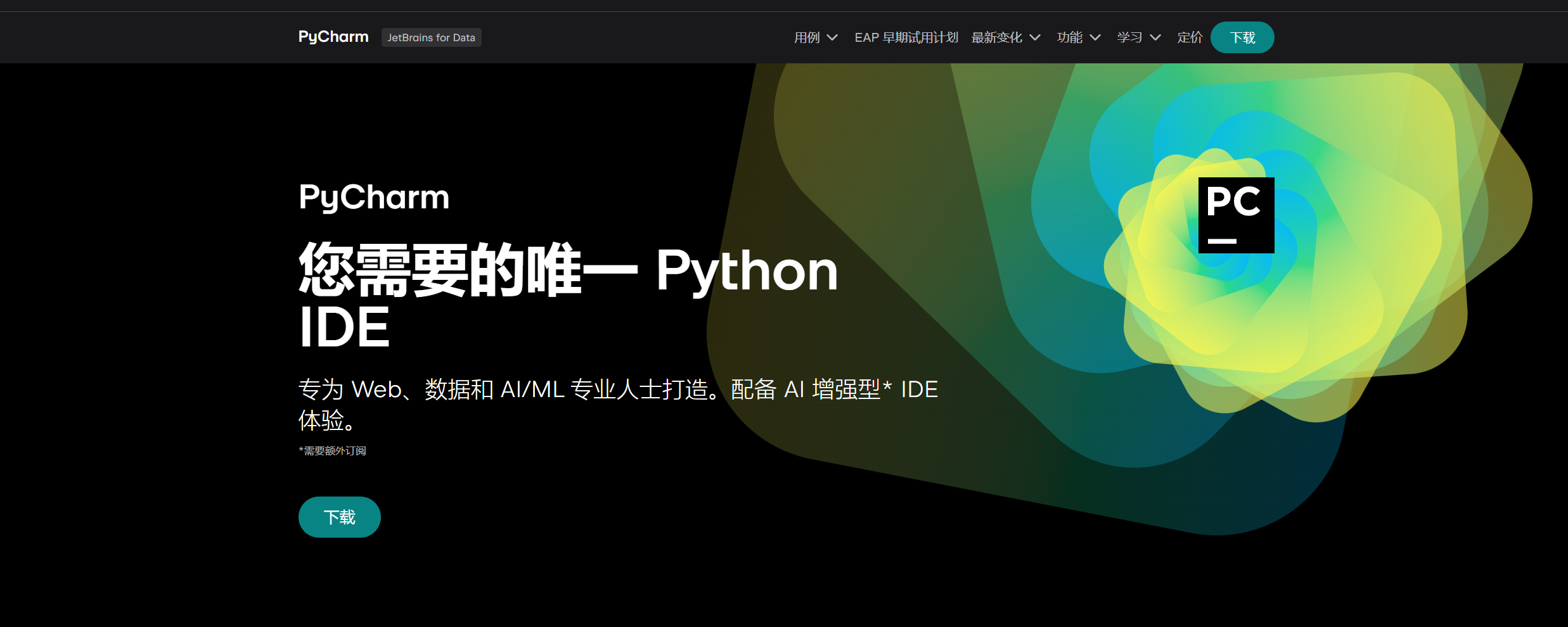Click the *需要额外订阅 footnote text
This screenshot has height=627, width=1568.
[333, 451]
